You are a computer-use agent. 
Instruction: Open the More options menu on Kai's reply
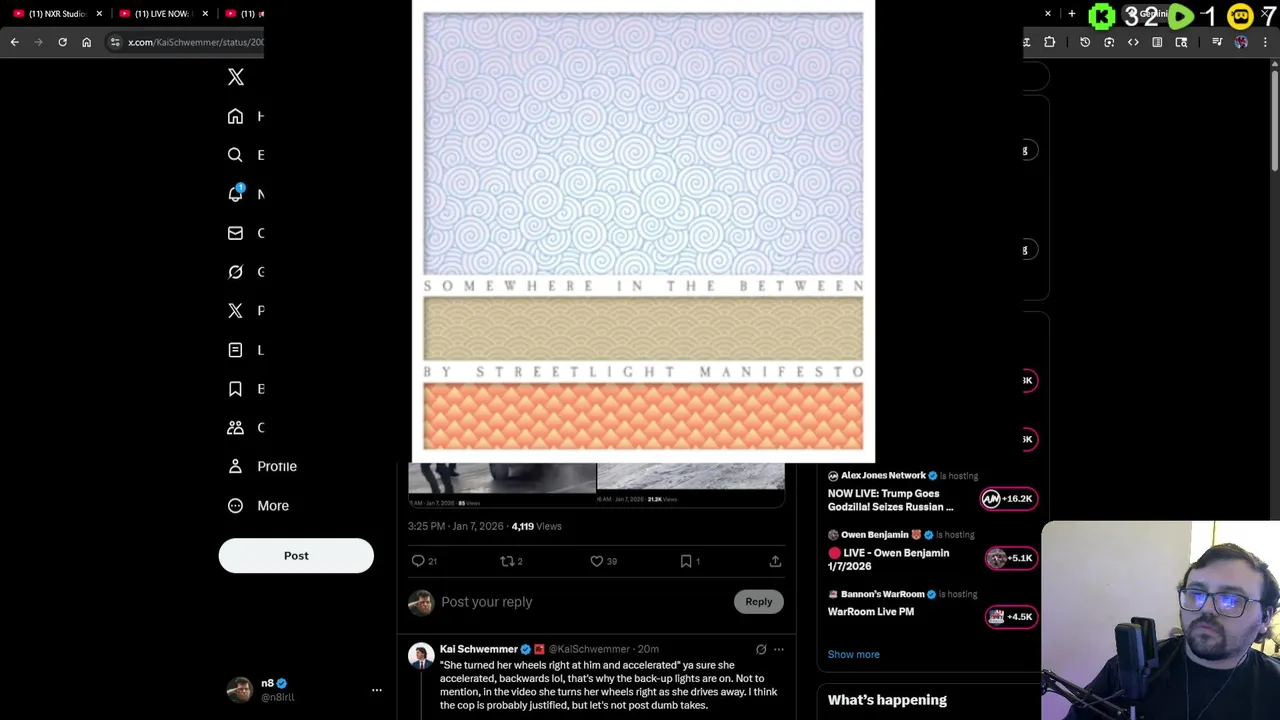point(779,649)
